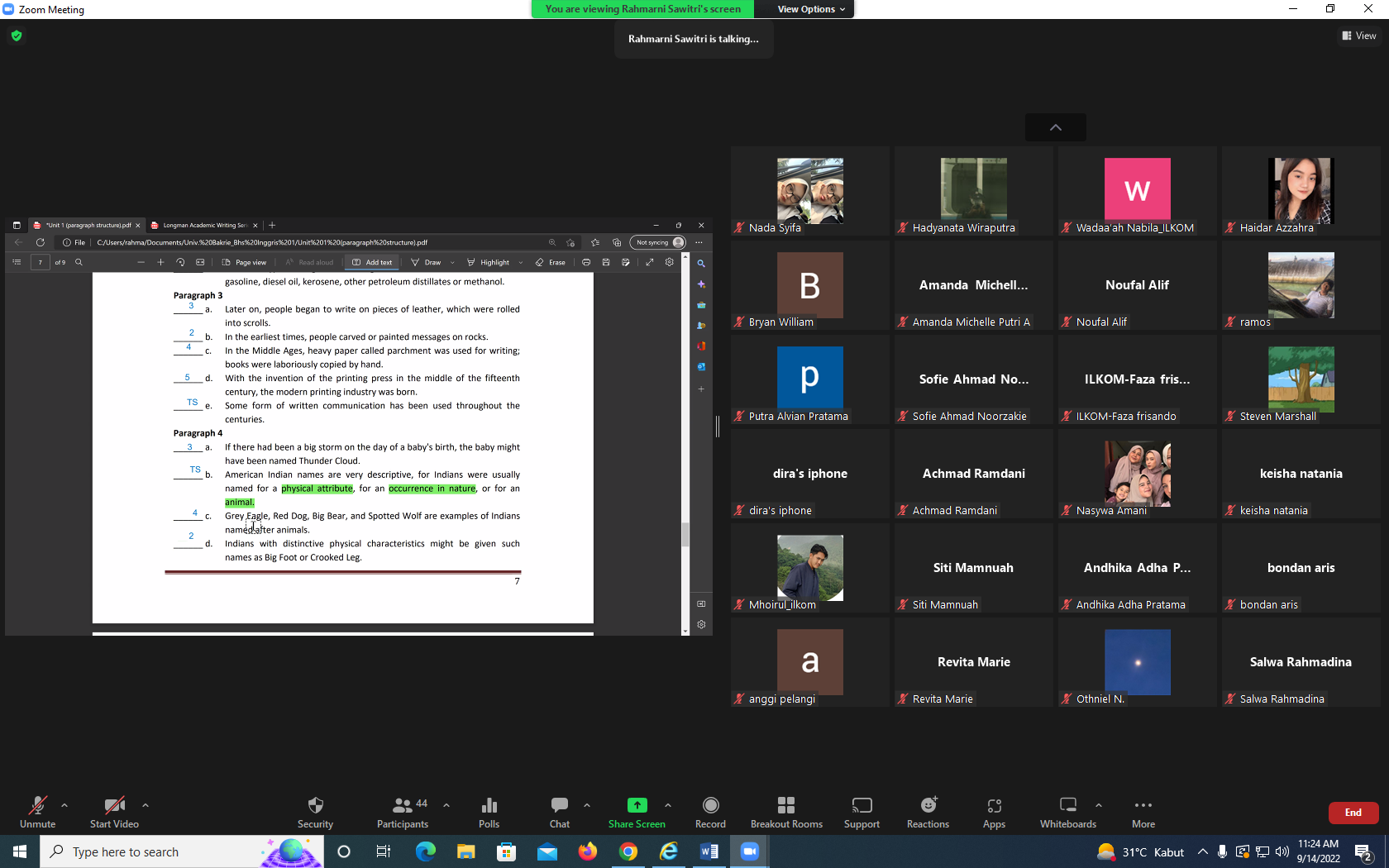1389x868 pixels.
Task: Open the Chat panel icon
Action: pos(560,805)
